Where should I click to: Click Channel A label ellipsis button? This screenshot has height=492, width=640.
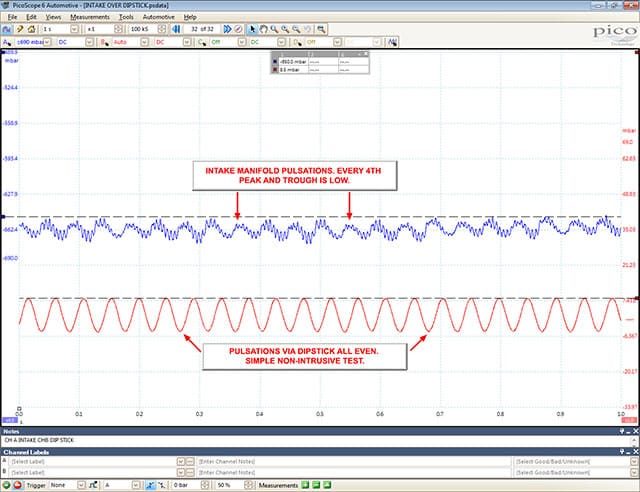point(190,461)
